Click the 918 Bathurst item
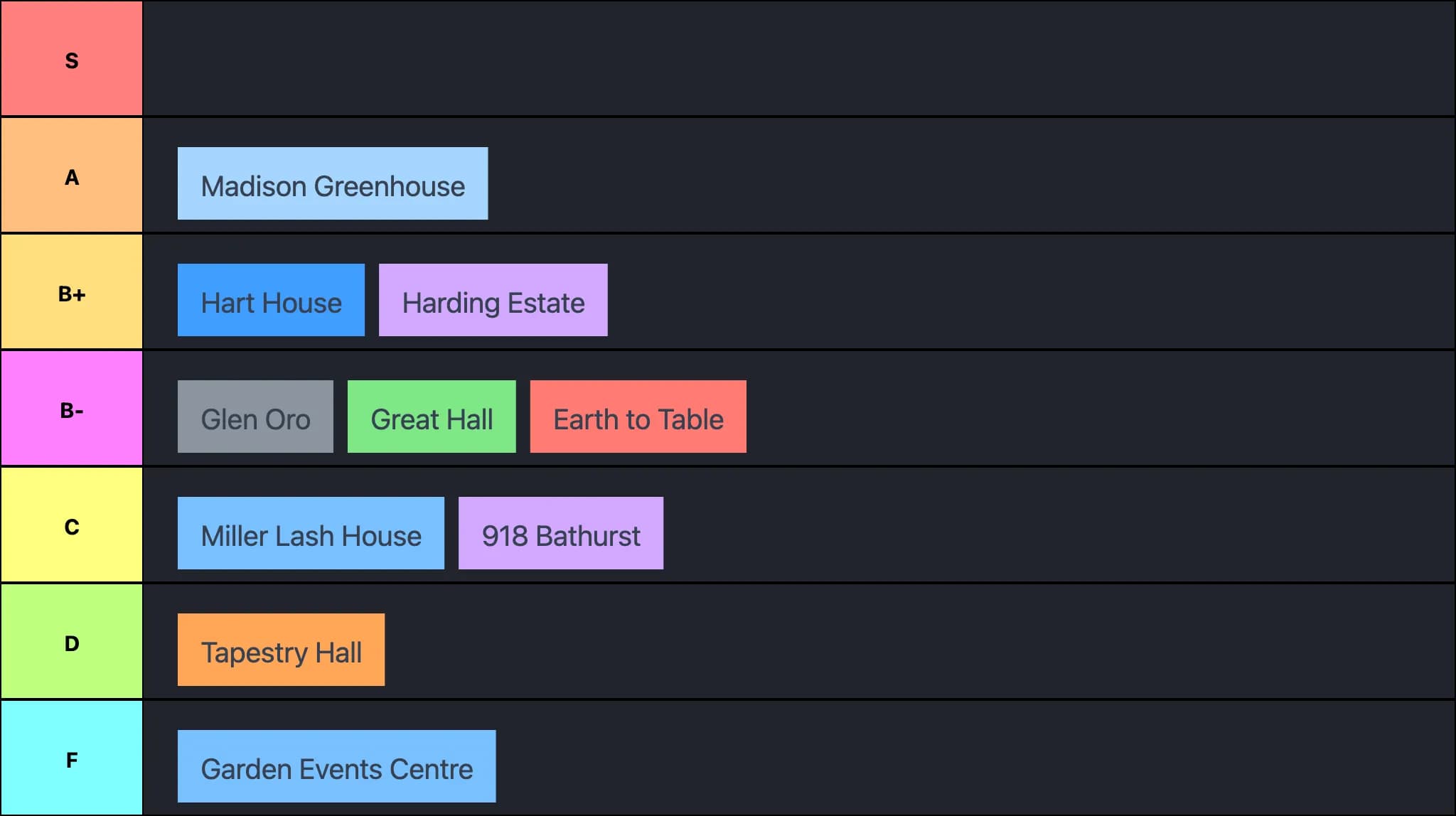Screen dimensions: 1456x816 click(560, 533)
